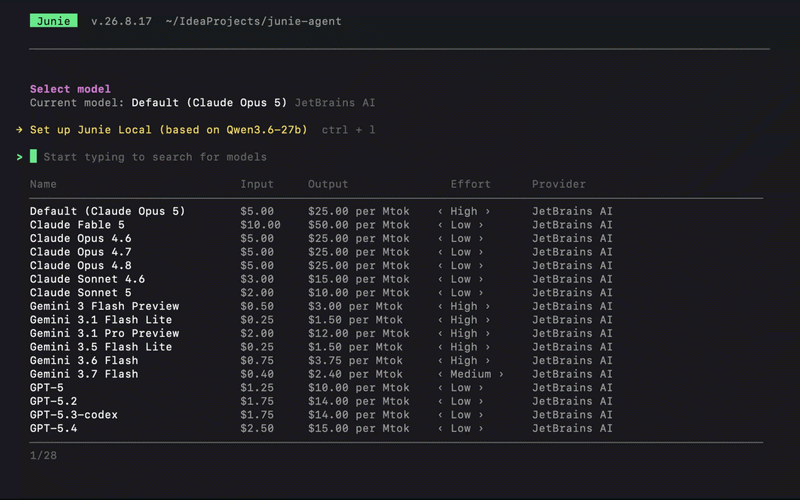Click the 1/28 page counter
Screen dimensions: 800x500
(x=43, y=455)
